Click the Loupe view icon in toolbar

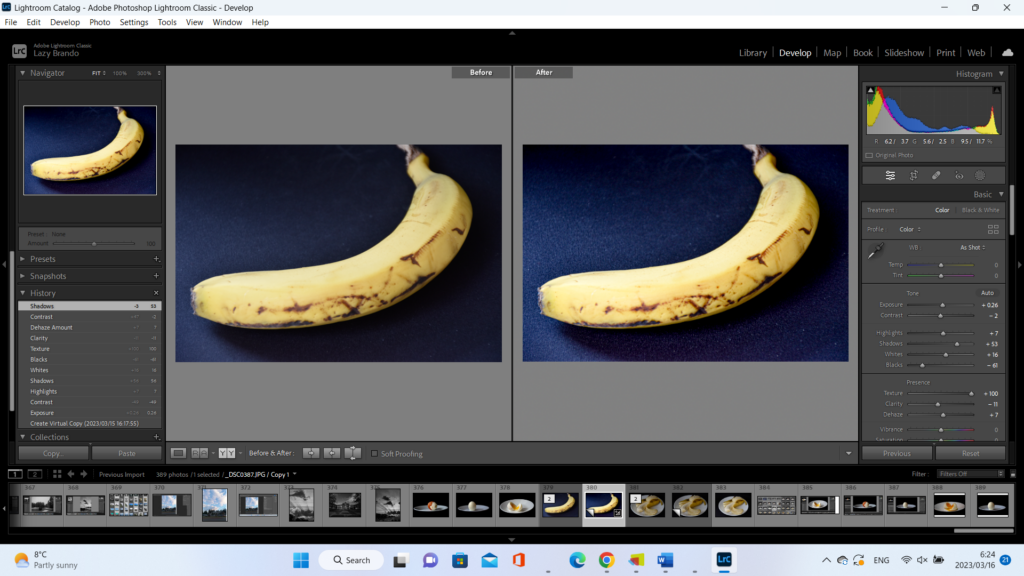click(179, 453)
